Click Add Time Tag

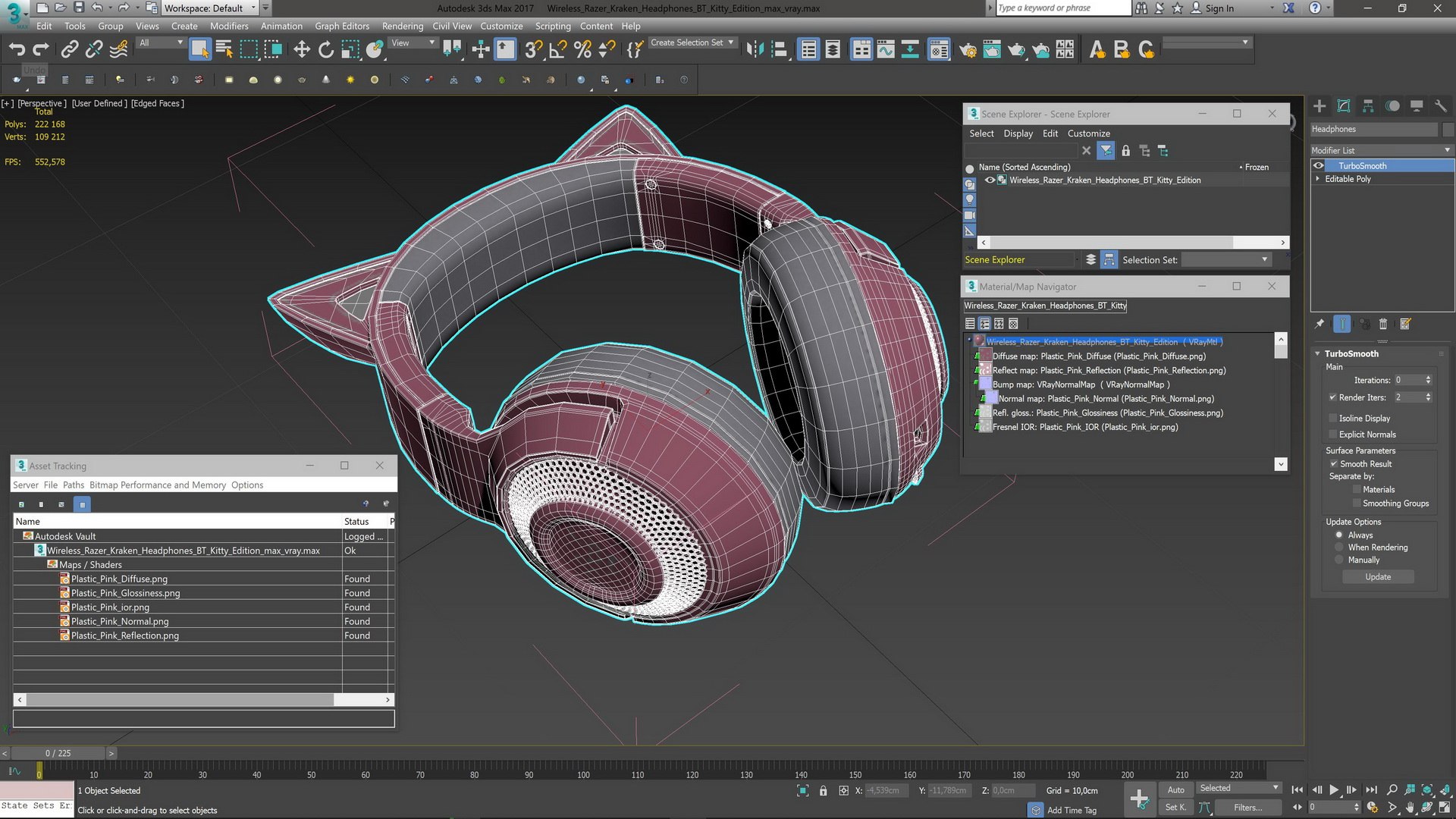pos(1072,811)
